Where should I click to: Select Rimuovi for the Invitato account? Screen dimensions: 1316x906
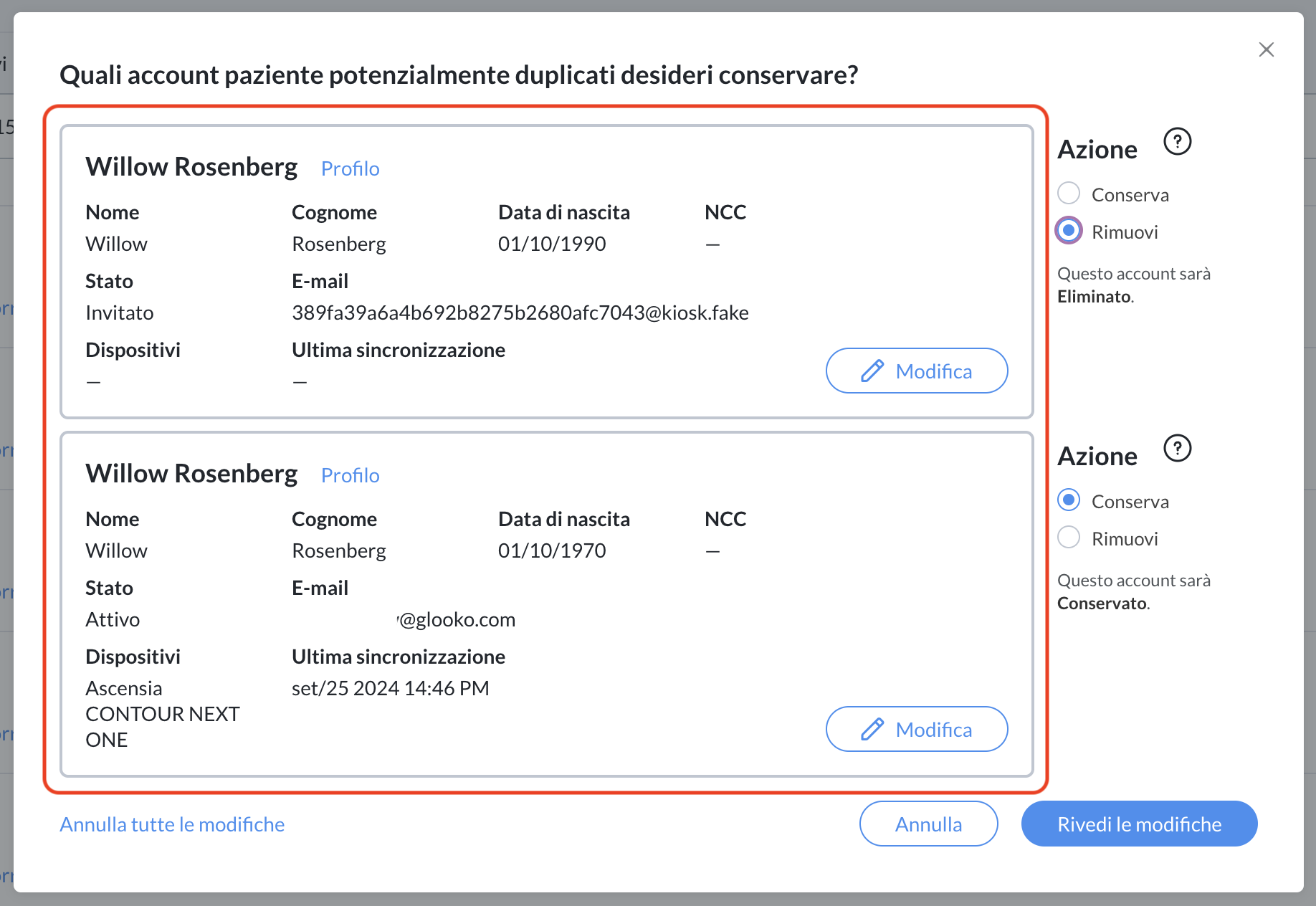tap(1069, 231)
